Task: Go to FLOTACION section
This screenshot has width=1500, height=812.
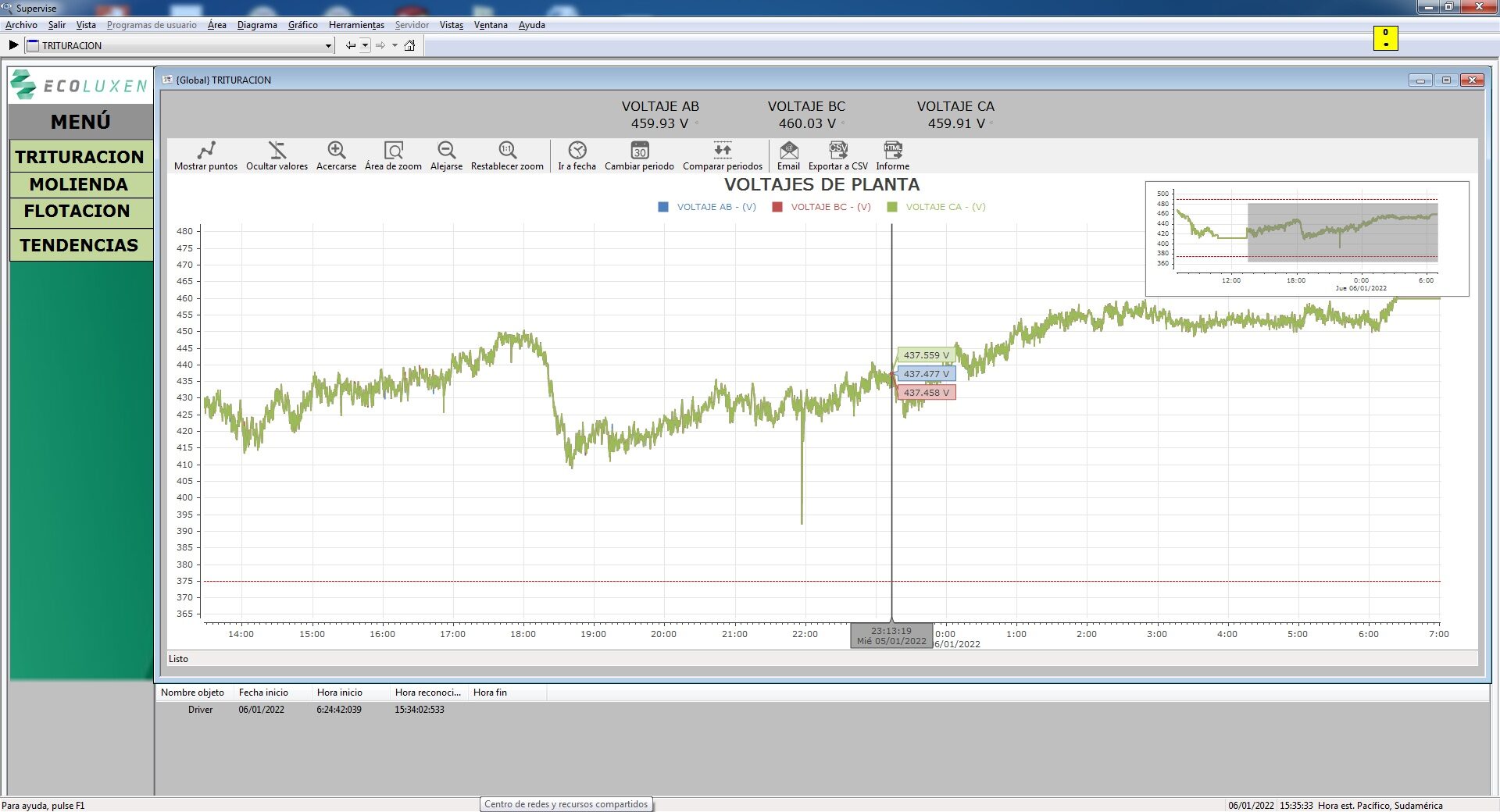Action: [x=80, y=212]
